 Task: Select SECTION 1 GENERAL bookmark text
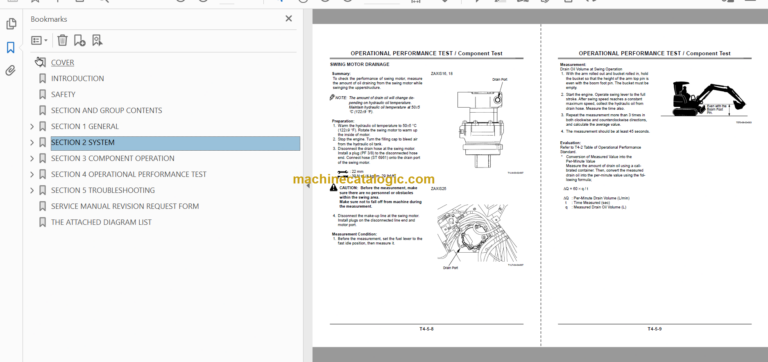85,126
